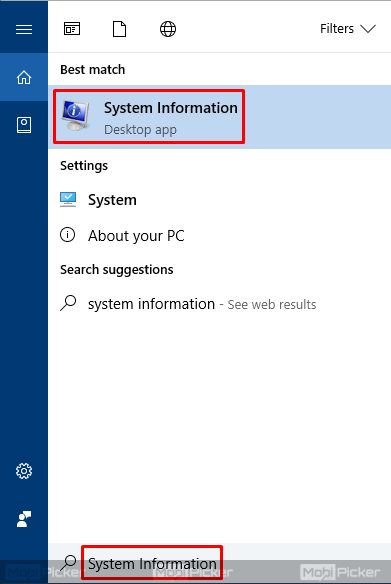Select the Home icon in sidebar
The image size is (391, 584).
pos(24,77)
